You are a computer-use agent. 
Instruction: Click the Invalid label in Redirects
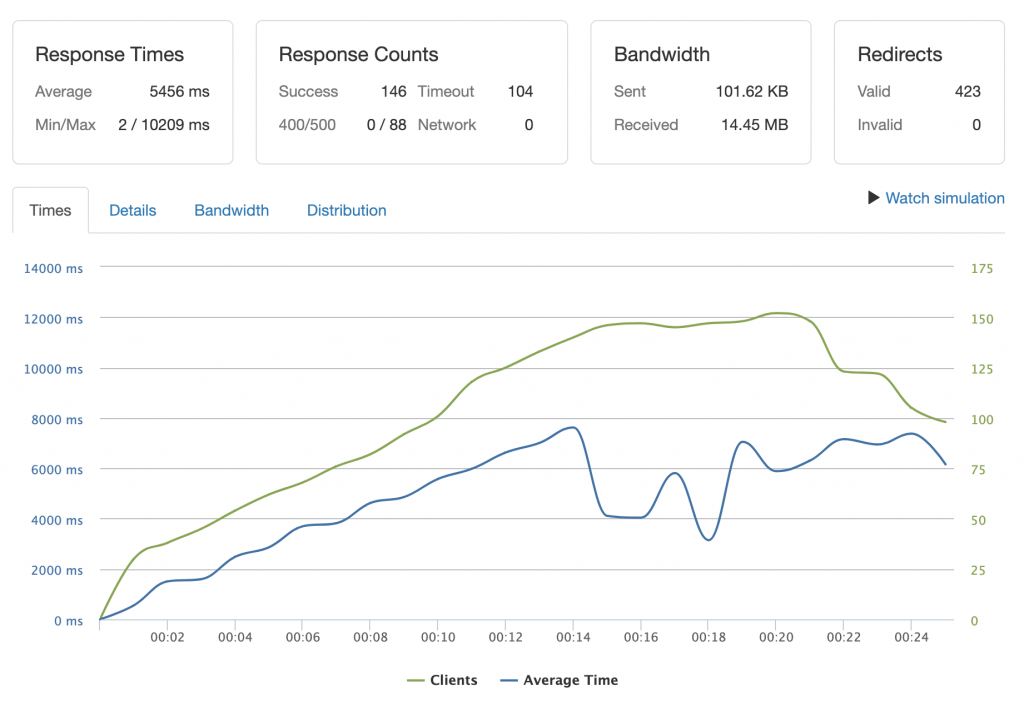point(880,125)
